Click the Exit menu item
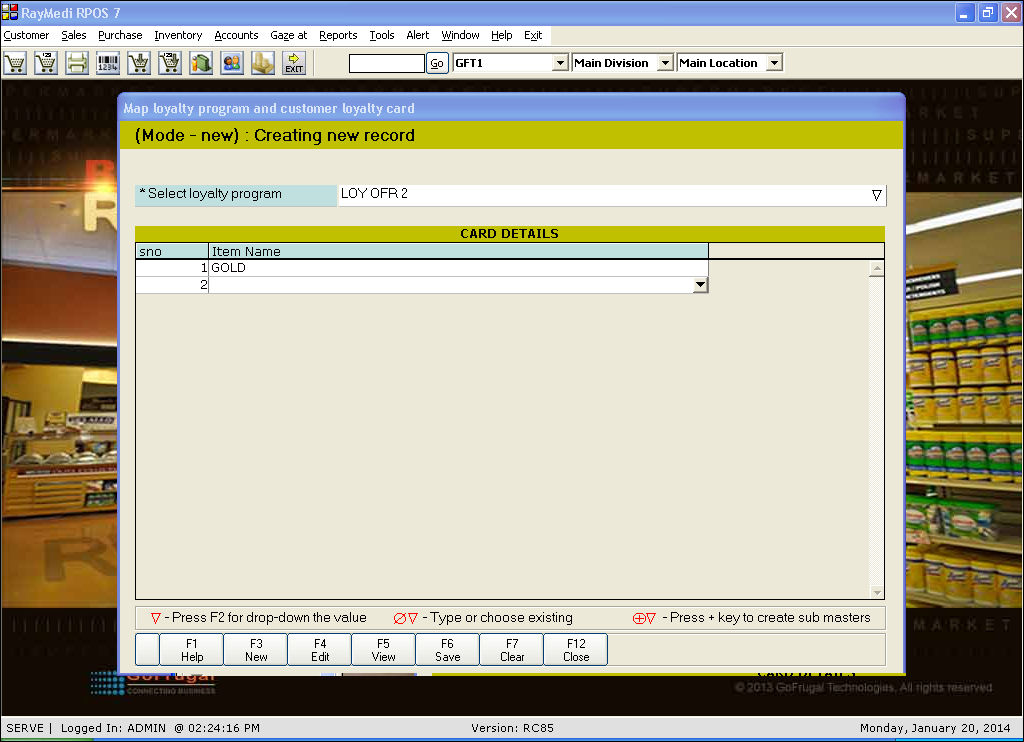Viewport: 1024px width, 742px height. pos(533,35)
